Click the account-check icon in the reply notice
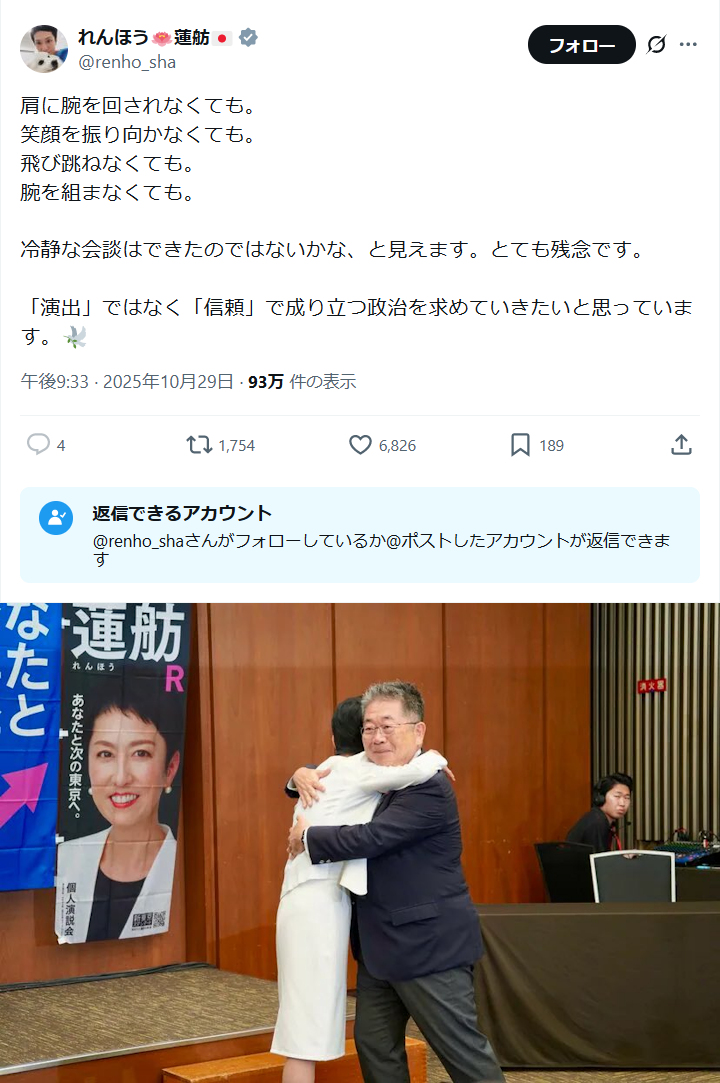The height and width of the screenshot is (1083, 720). coord(56,518)
